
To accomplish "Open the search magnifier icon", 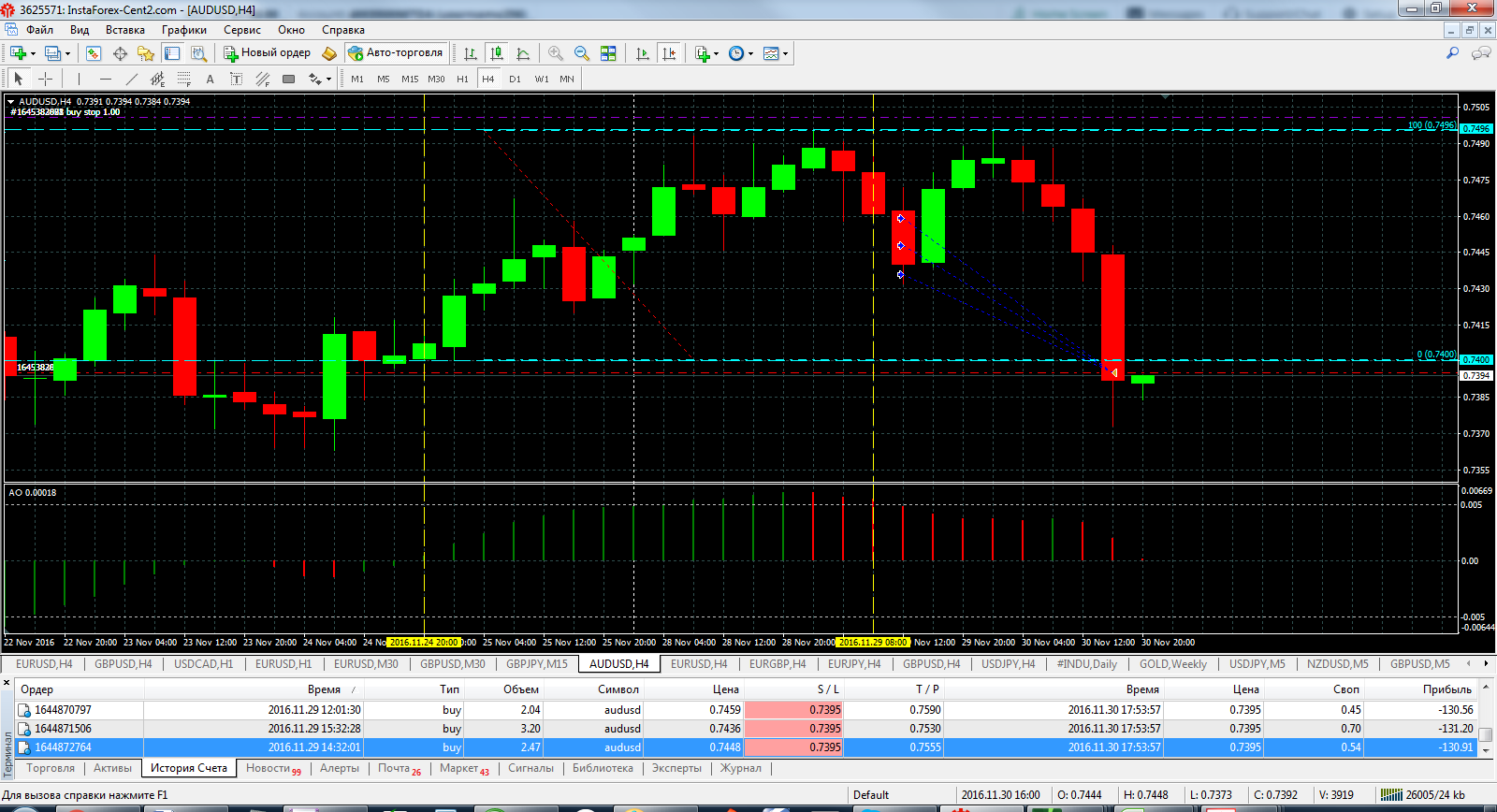I will (x=1452, y=53).
